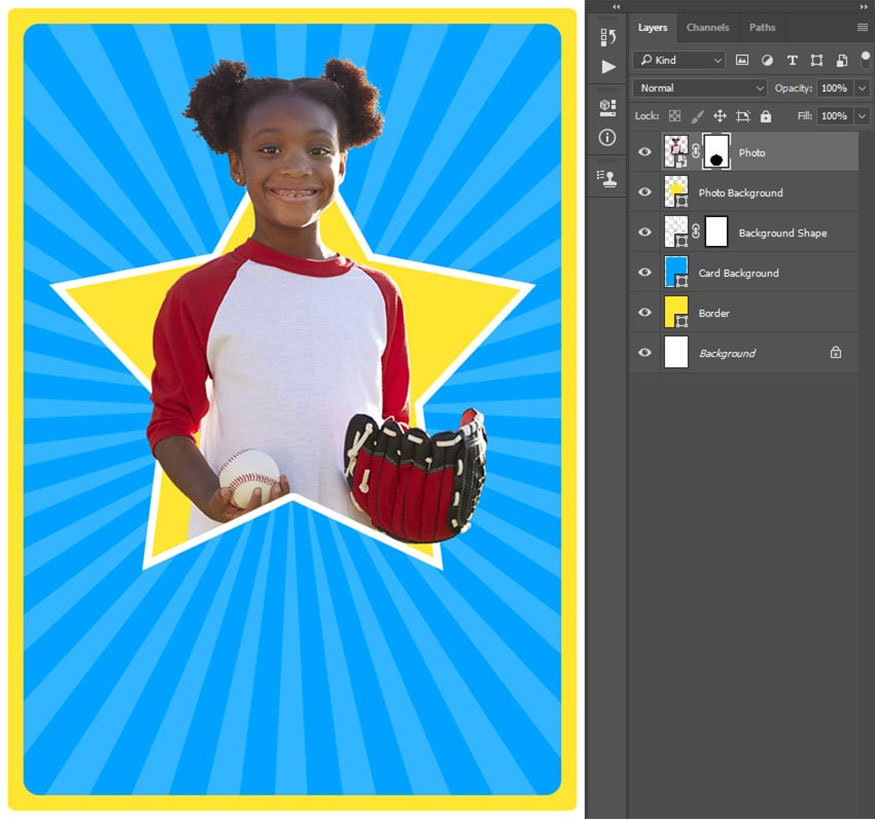Viewport: 875px width, 819px height.
Task: Click the lock image pixels brush icon
Action: tap(698, 116)
